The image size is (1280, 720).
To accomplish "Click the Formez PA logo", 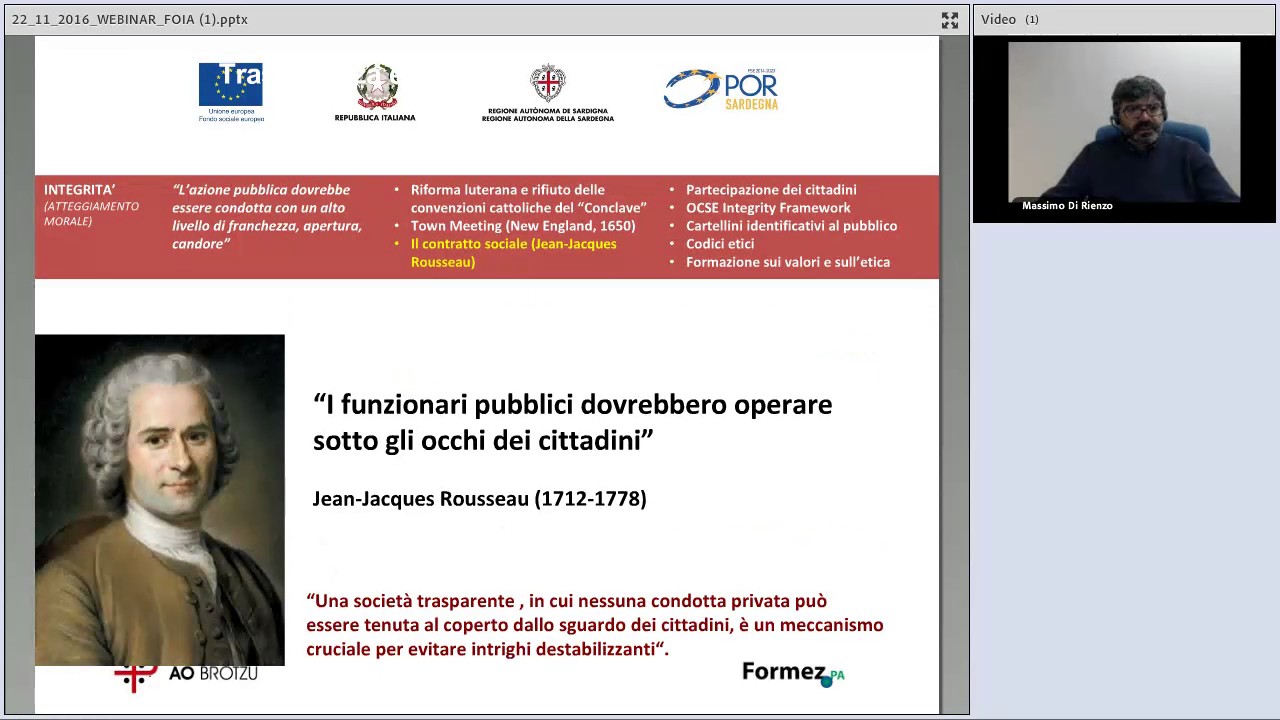I will pos(793,673).
